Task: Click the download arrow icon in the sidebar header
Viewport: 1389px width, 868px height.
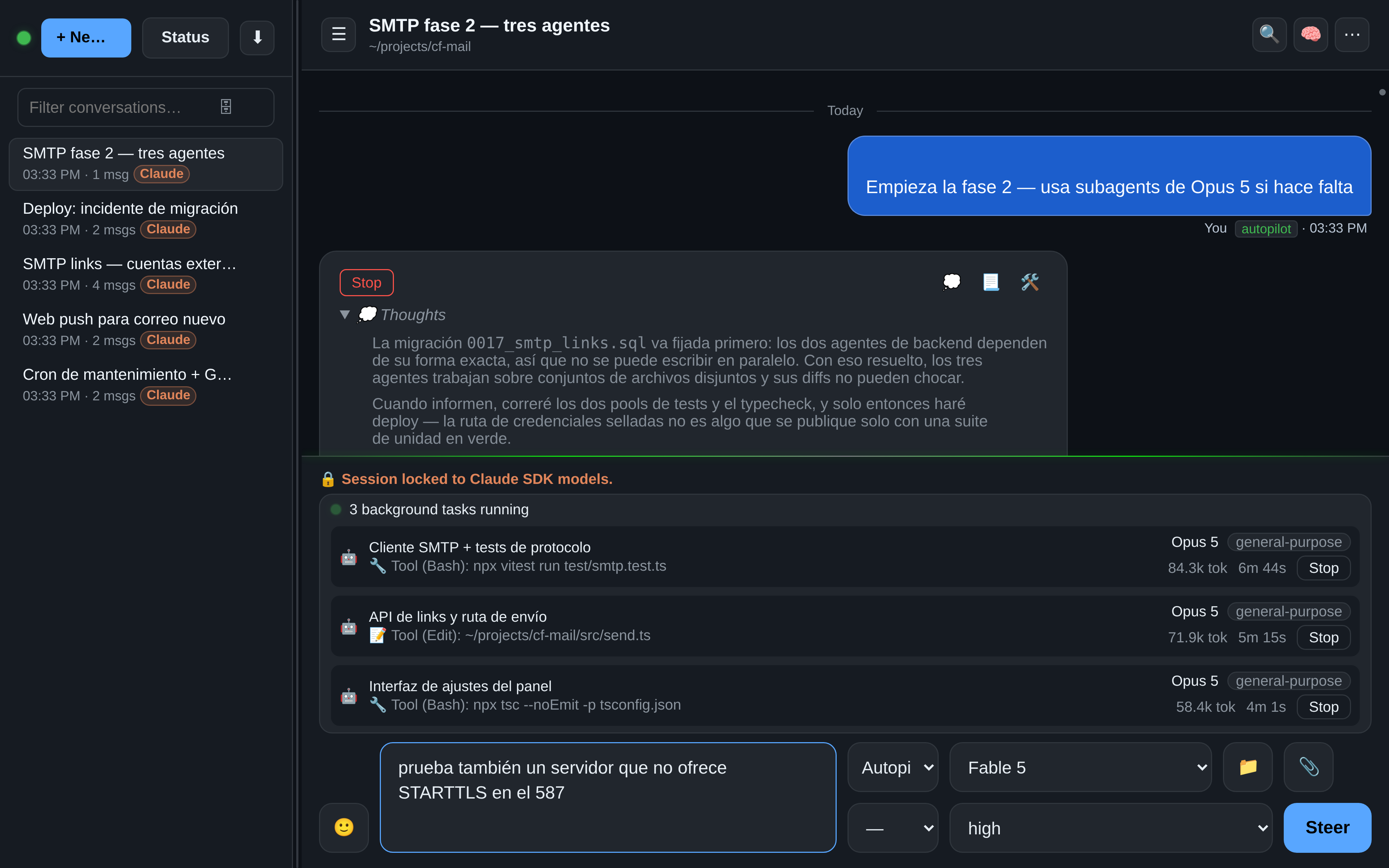Action: coord(257,38)
